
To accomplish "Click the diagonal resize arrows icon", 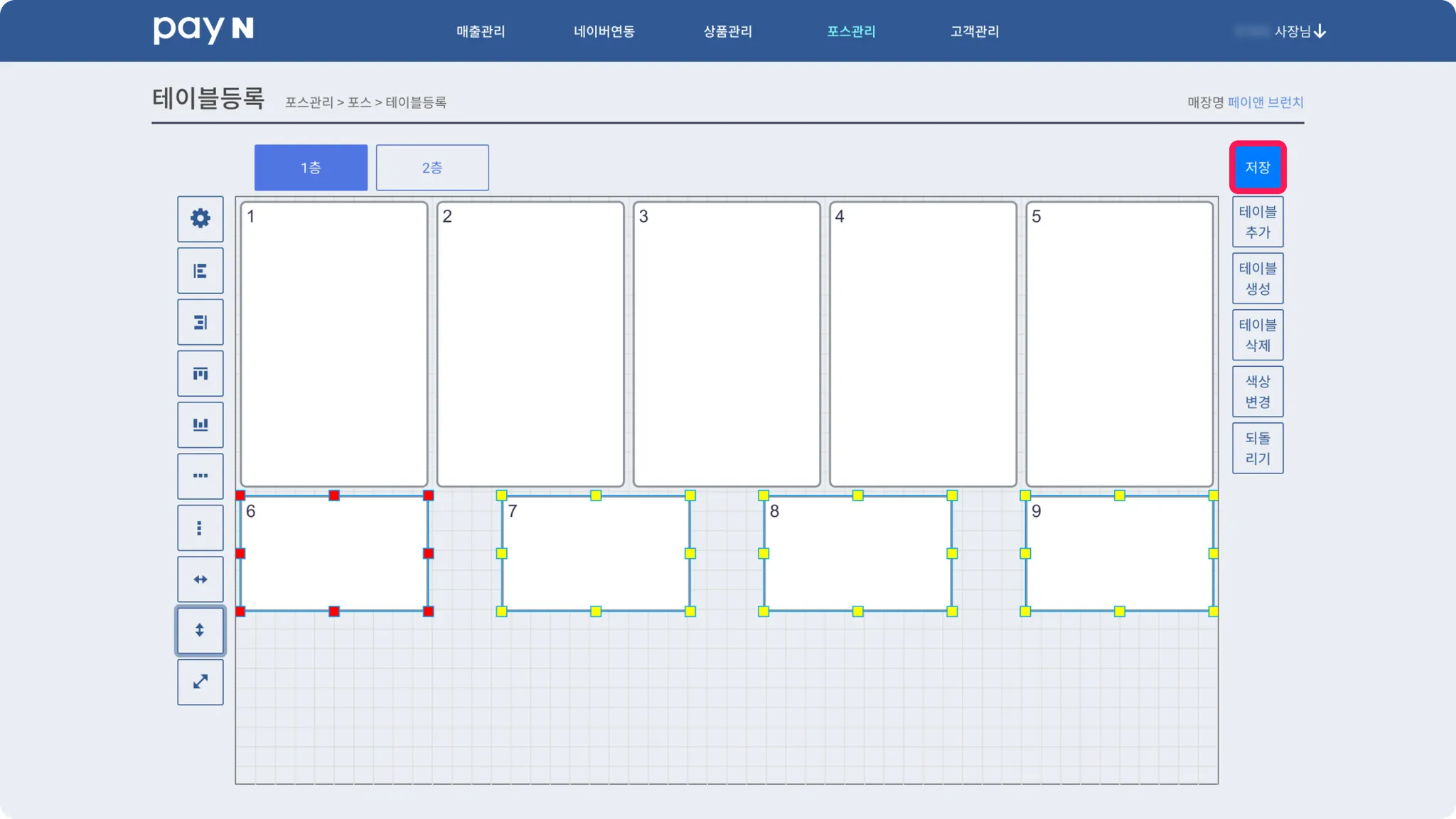I will [200, 682].
